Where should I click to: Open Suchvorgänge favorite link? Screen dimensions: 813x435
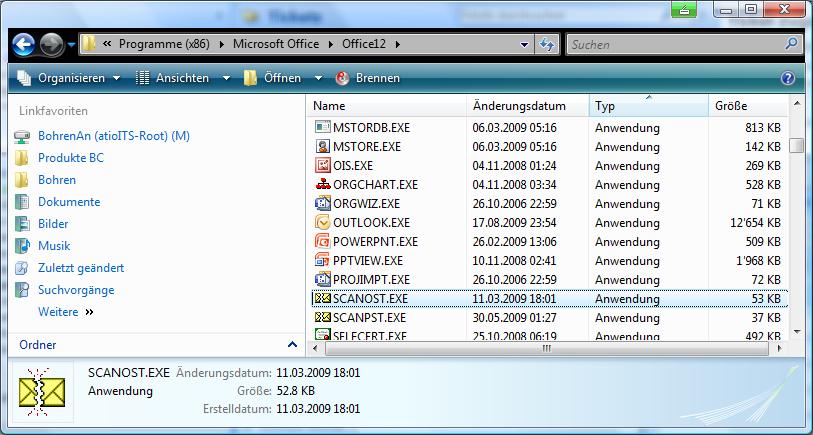76,290
